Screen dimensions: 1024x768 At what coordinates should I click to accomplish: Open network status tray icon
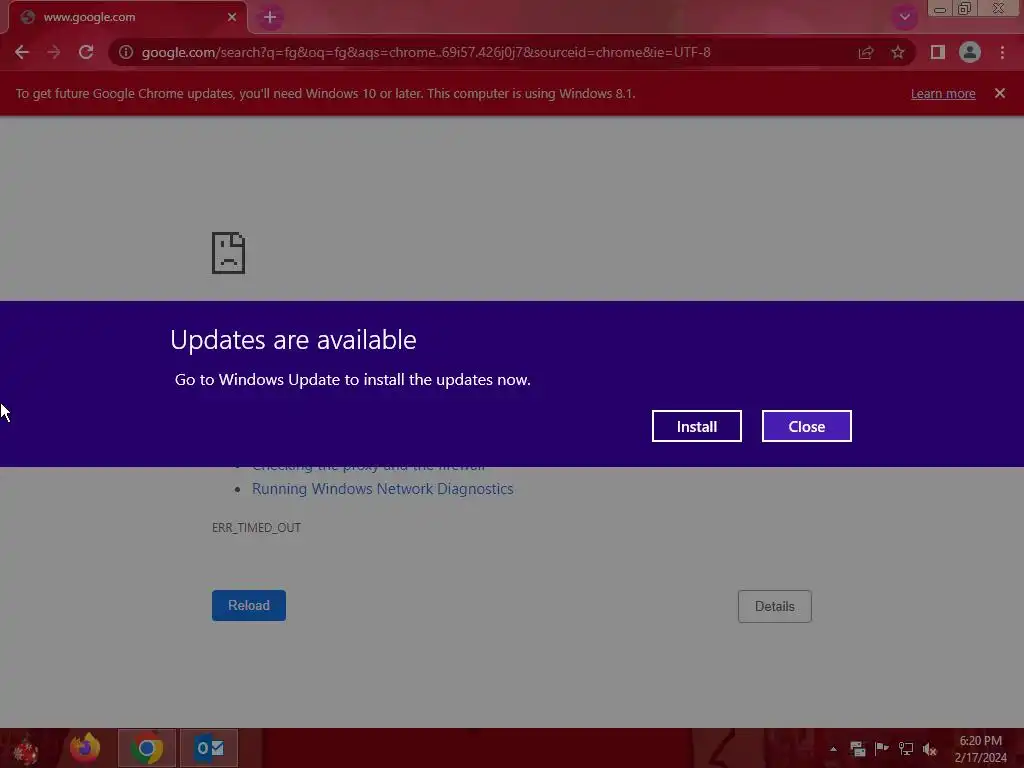click(906, 748)
